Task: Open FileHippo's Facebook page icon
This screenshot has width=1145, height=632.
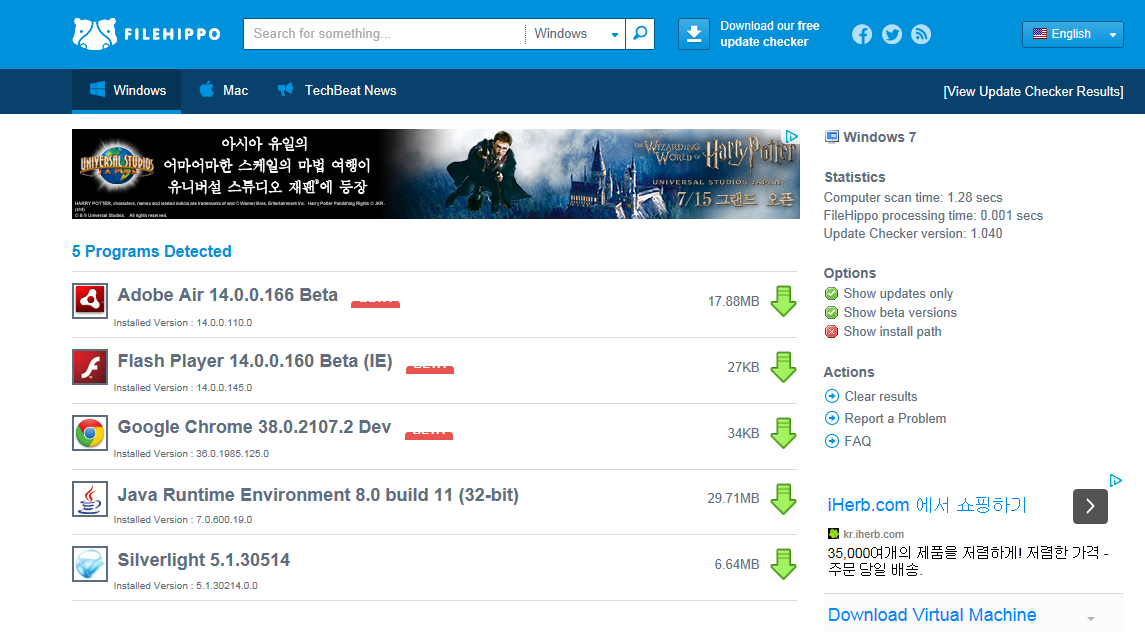Action: pos(862,34)
